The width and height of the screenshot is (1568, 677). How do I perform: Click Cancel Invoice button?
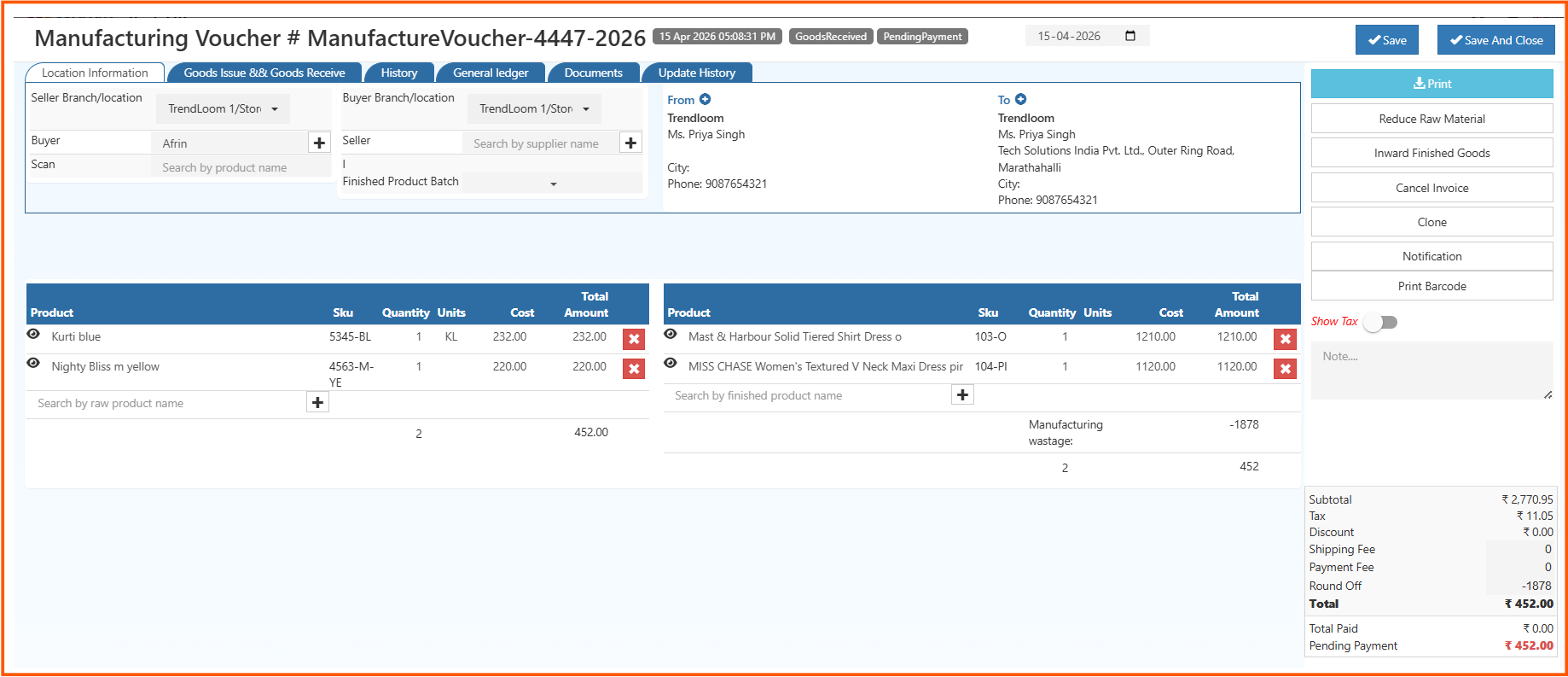coord(1432,188)
